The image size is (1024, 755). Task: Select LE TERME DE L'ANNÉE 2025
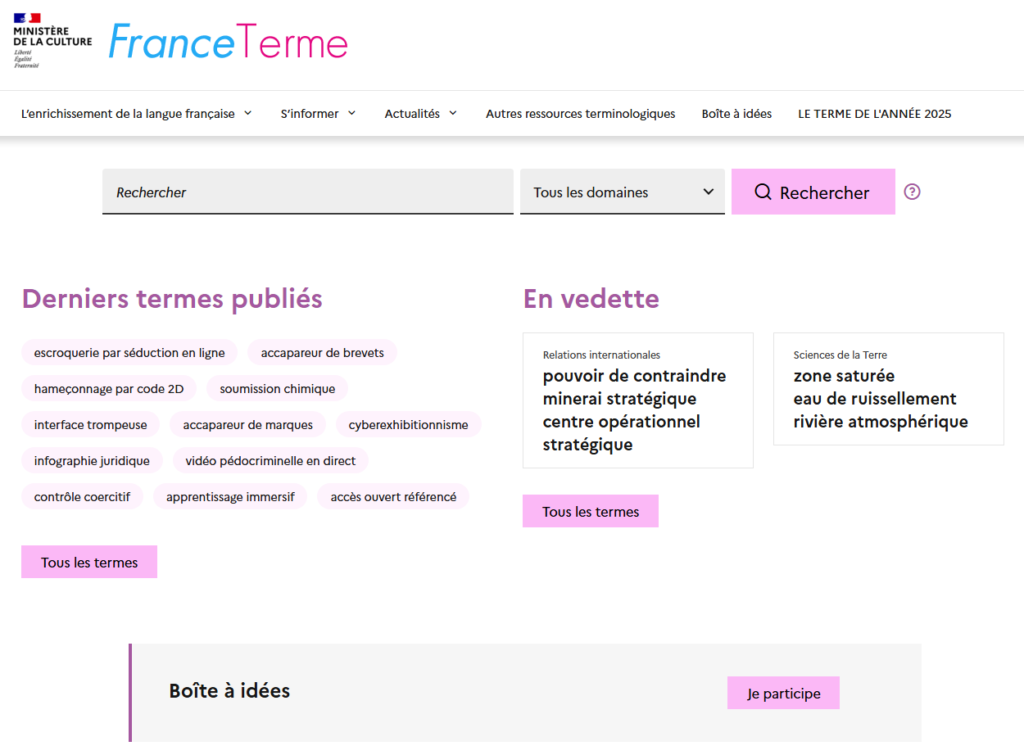874,114
